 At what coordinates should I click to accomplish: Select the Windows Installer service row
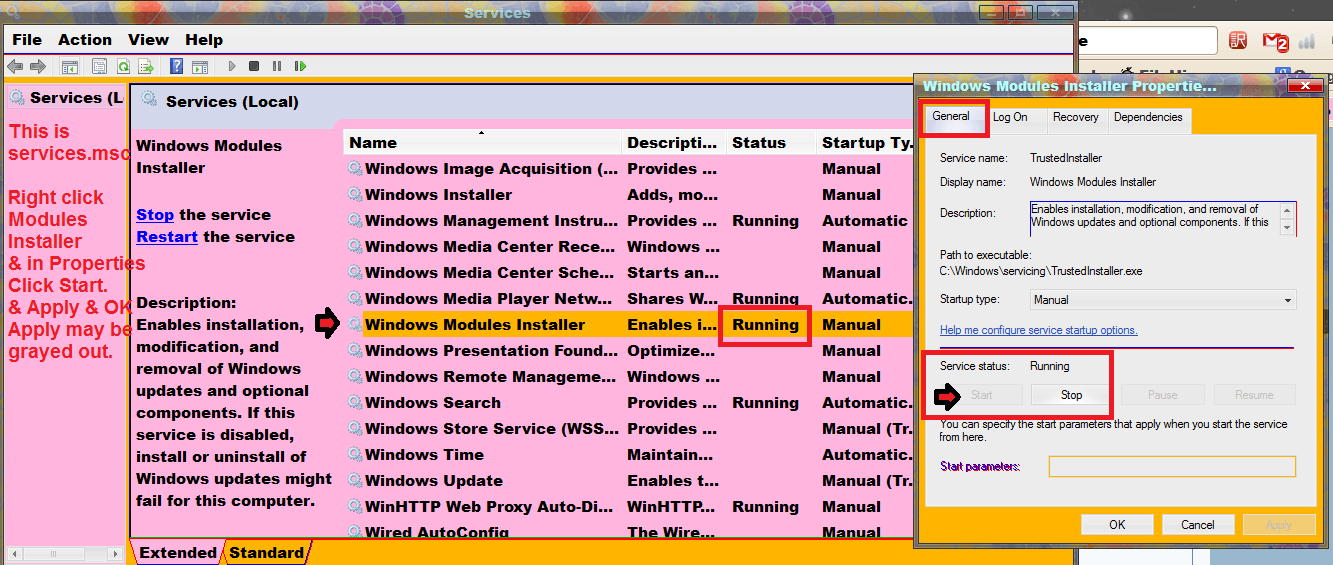pyautogui.click(x=629, y=195)
